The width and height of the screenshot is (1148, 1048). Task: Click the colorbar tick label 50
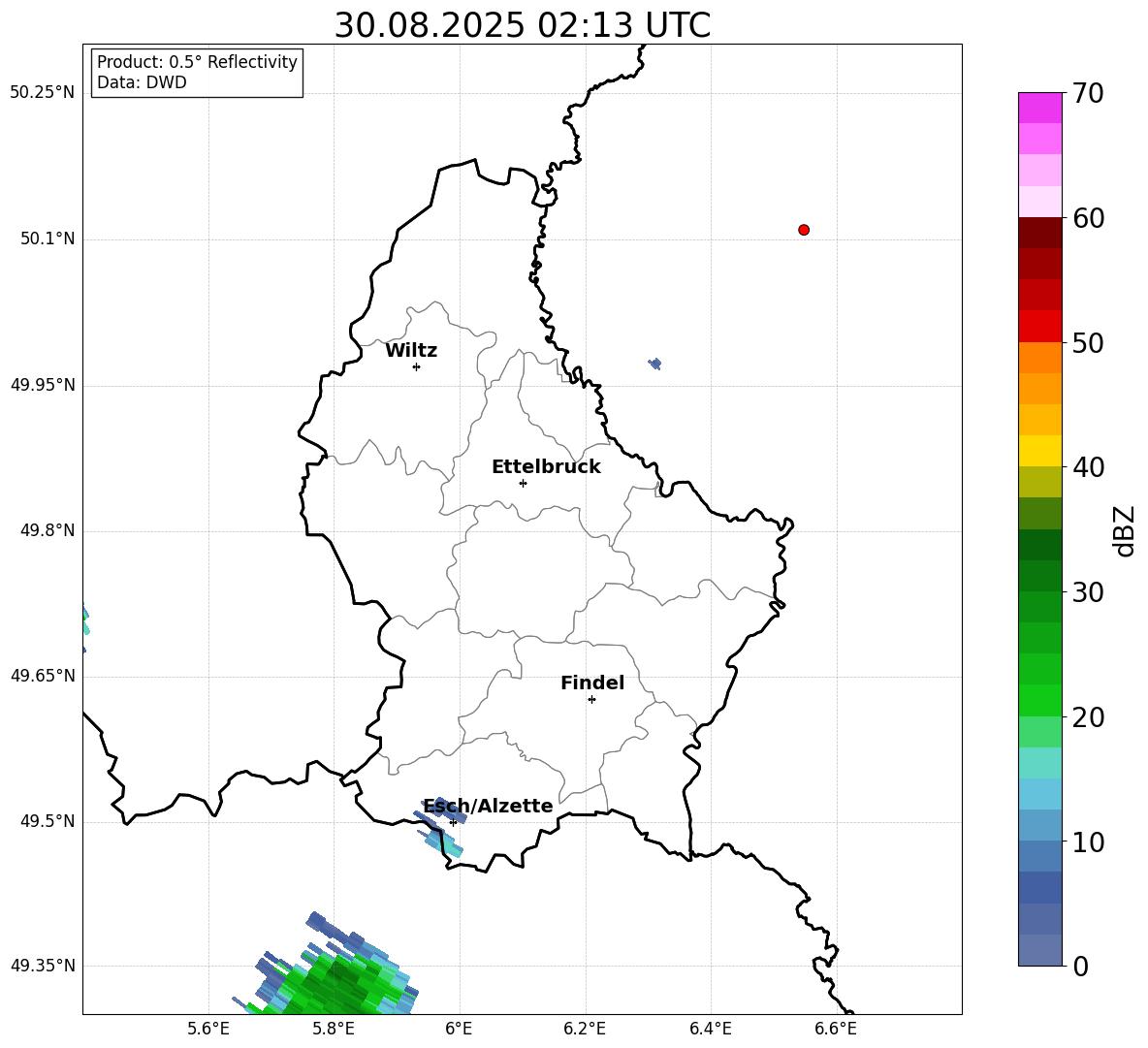1088,342
